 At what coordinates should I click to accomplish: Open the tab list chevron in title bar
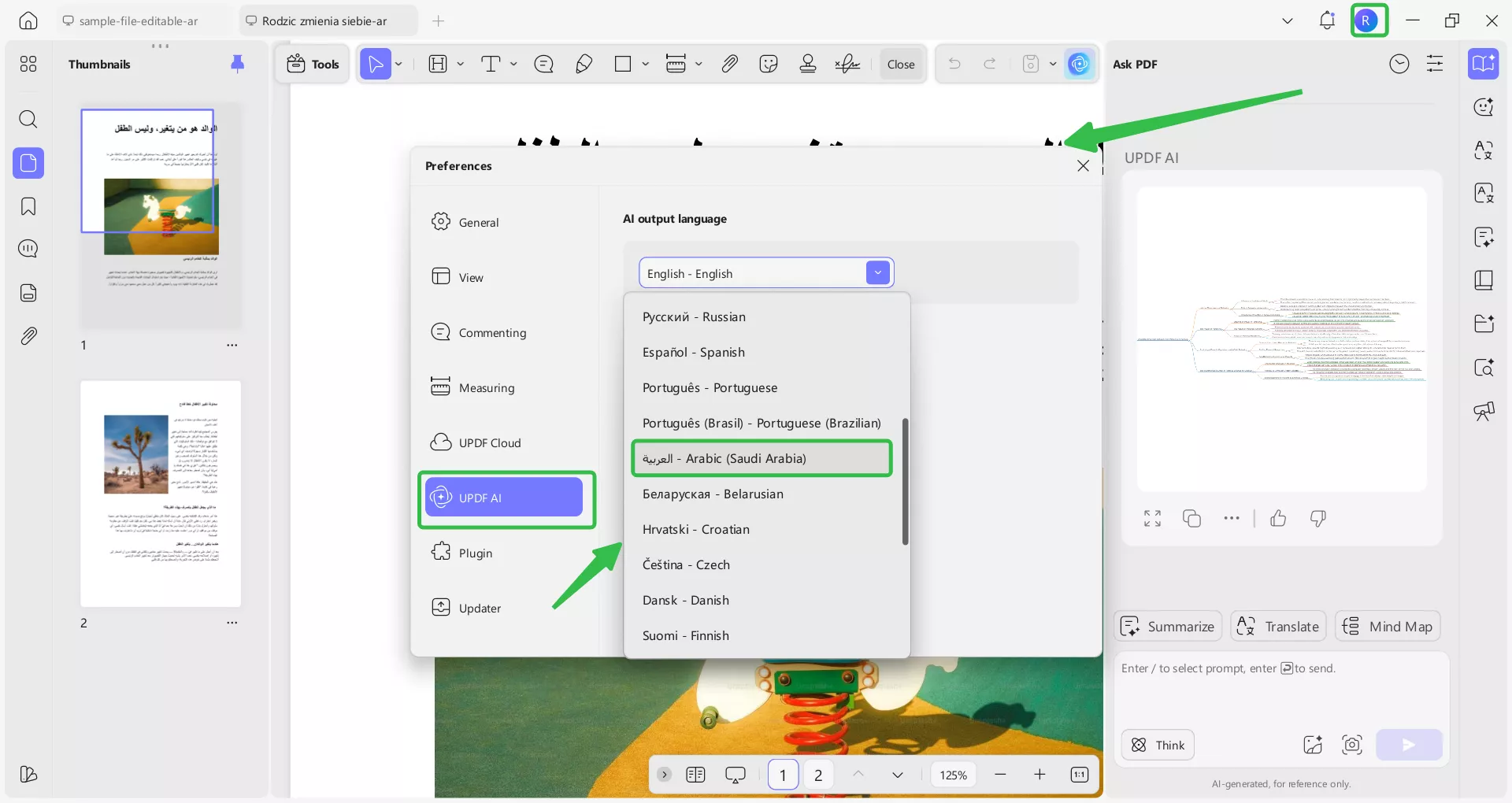click(x=1288, y=20)
